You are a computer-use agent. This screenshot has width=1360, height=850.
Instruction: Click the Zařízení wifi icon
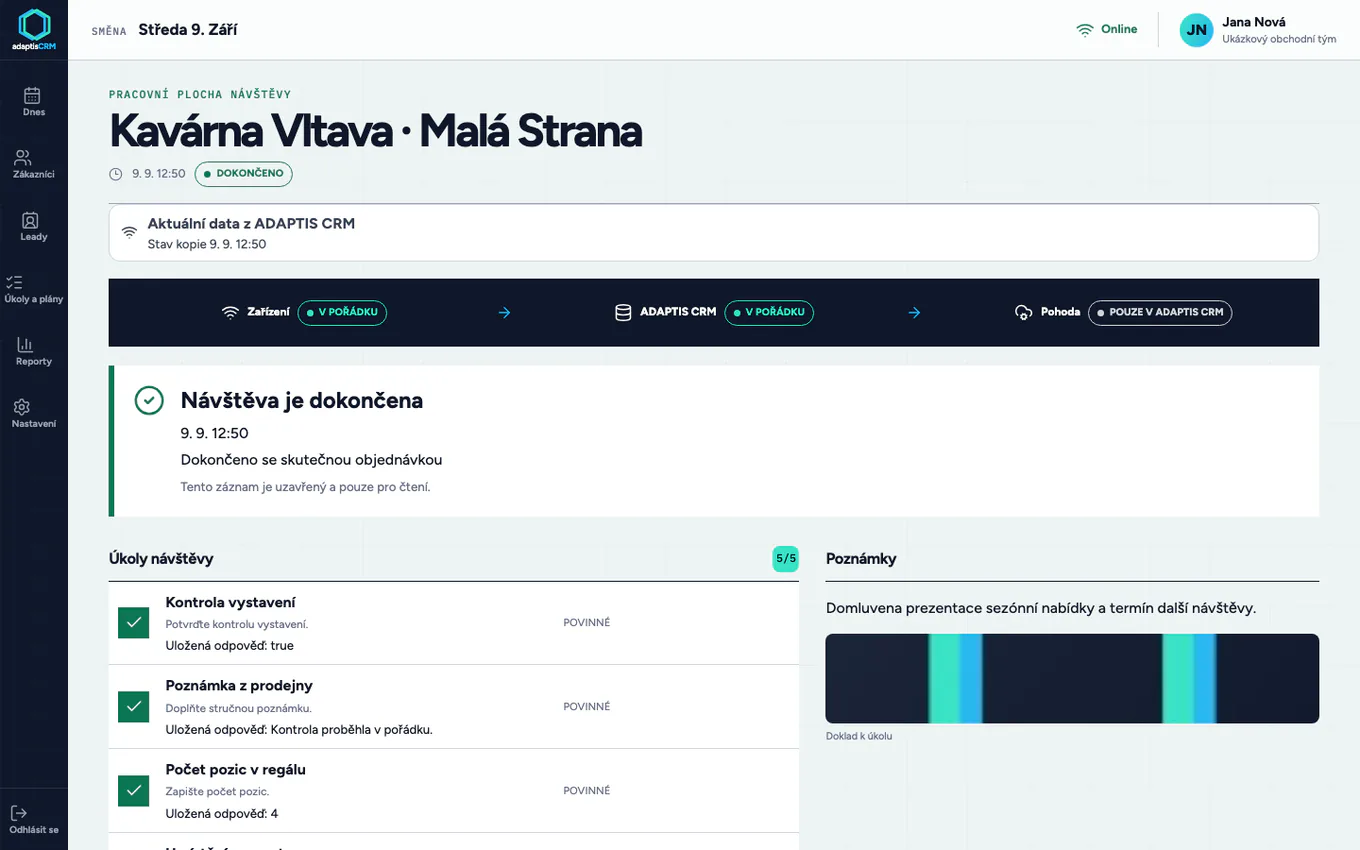pos(230,312)
